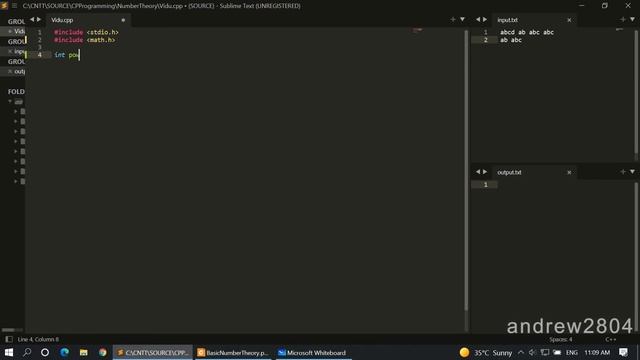
Task: Click line 2 include math.h code
Action: [84, 40]
